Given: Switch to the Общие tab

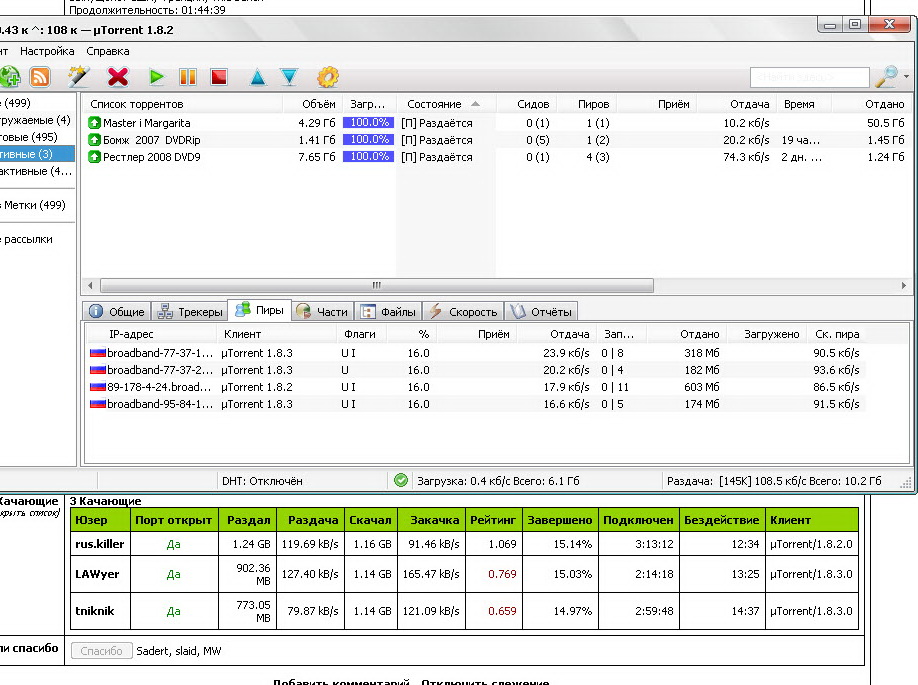Looking at the screenshot, I should tap(117, 311).
